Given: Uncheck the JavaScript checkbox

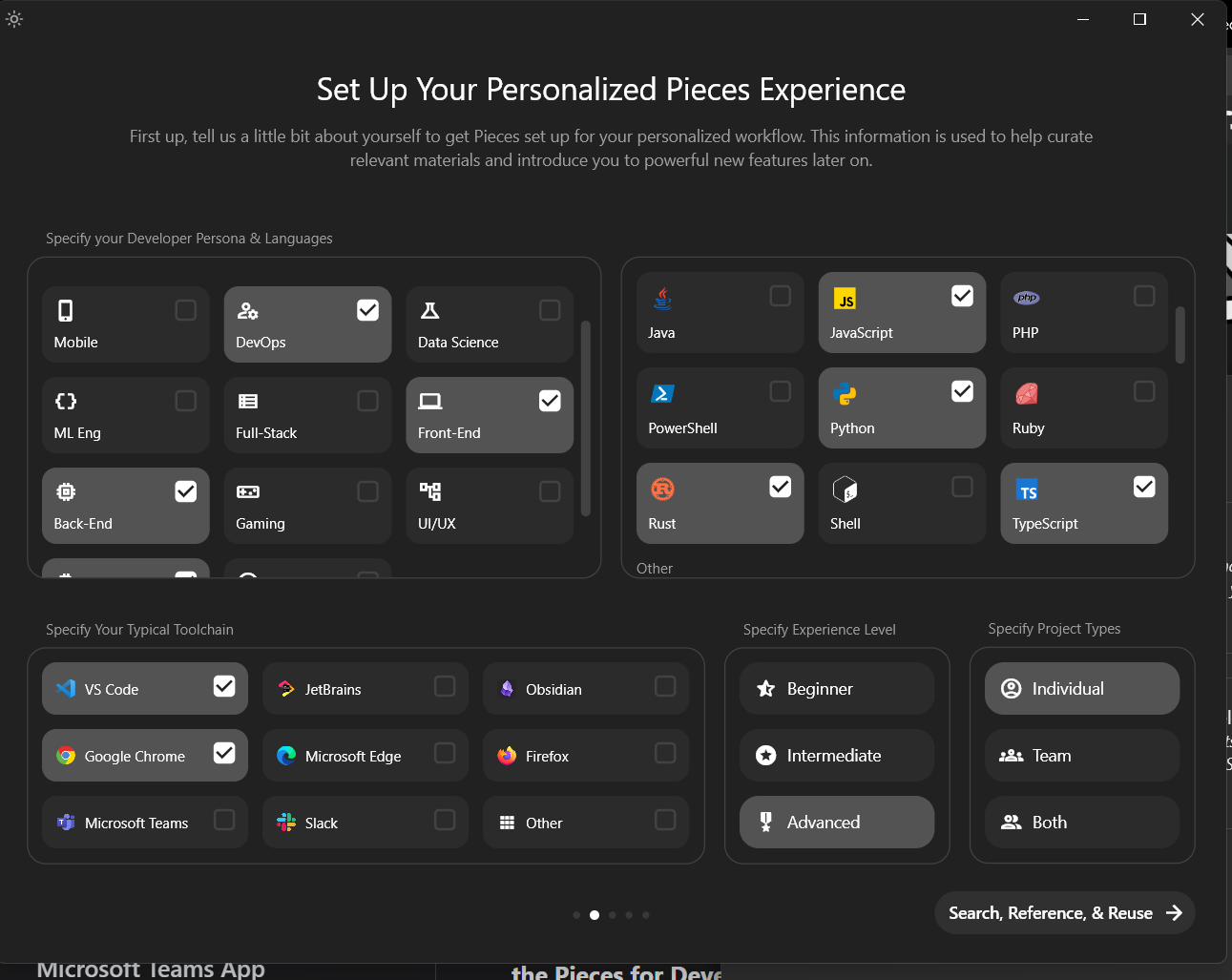Looking at the screenshot, I should 962,295.
